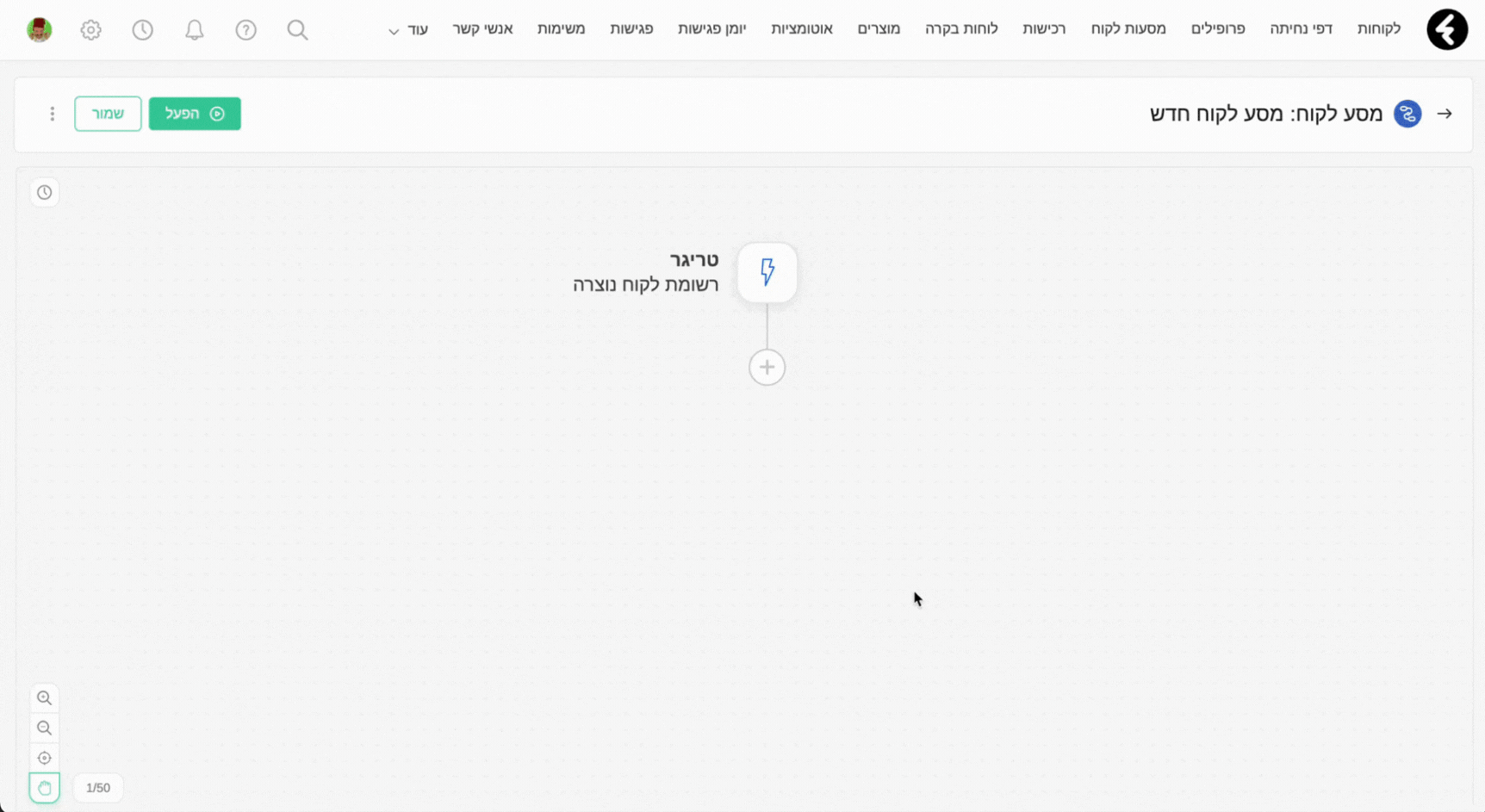Viewport: 1485px width, 812px height.
Task: Open the אנשי קשר menu item
Action: 482,29
